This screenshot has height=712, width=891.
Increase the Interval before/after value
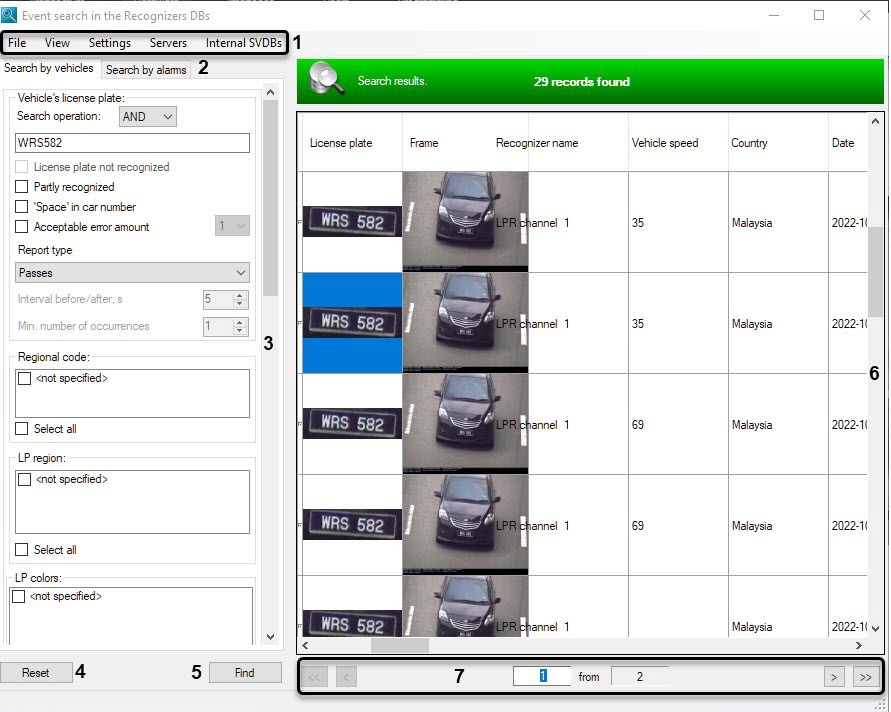[x=239, y=295]
